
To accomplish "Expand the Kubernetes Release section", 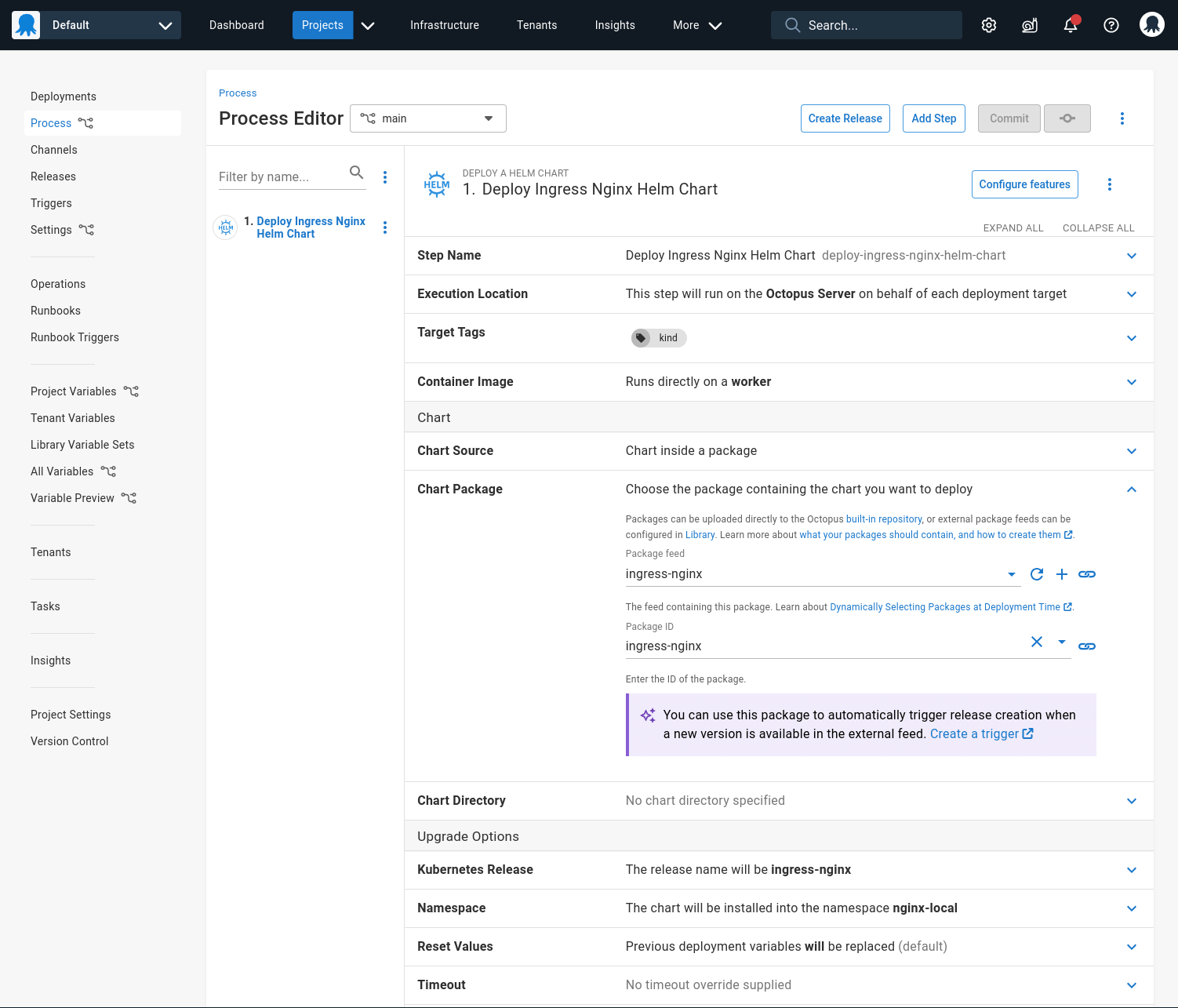I will coord(1132,870).
